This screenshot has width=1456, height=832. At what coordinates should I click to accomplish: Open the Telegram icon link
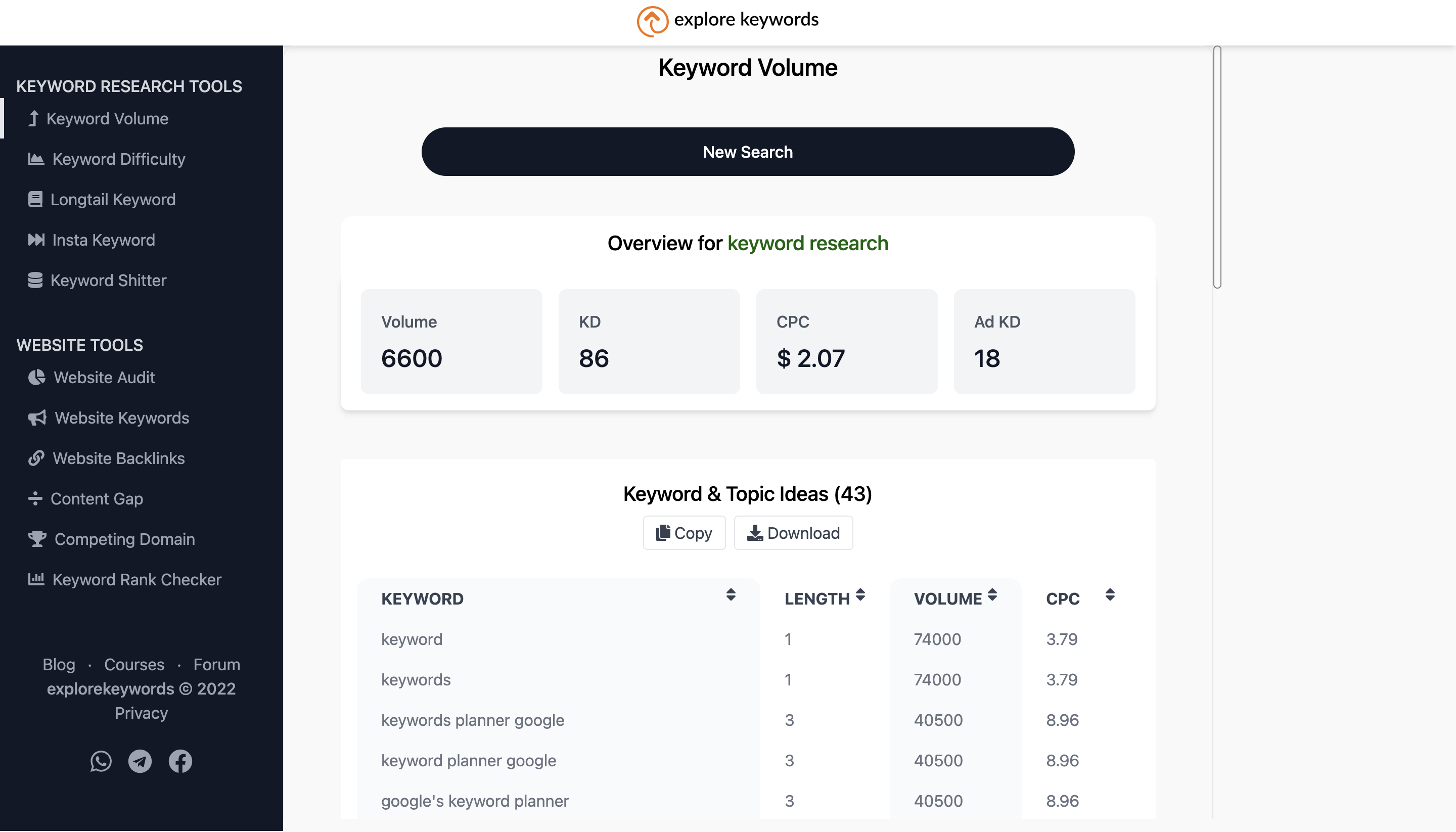[x=140, y=761]
